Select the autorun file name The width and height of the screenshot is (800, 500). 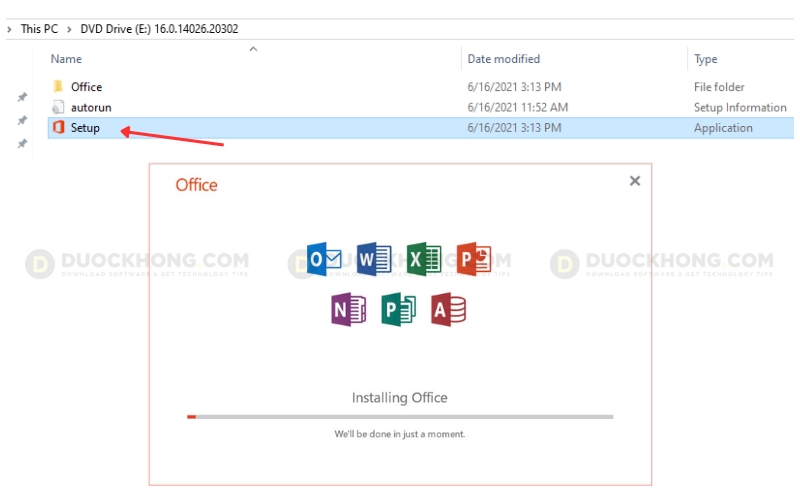[91, 108]
